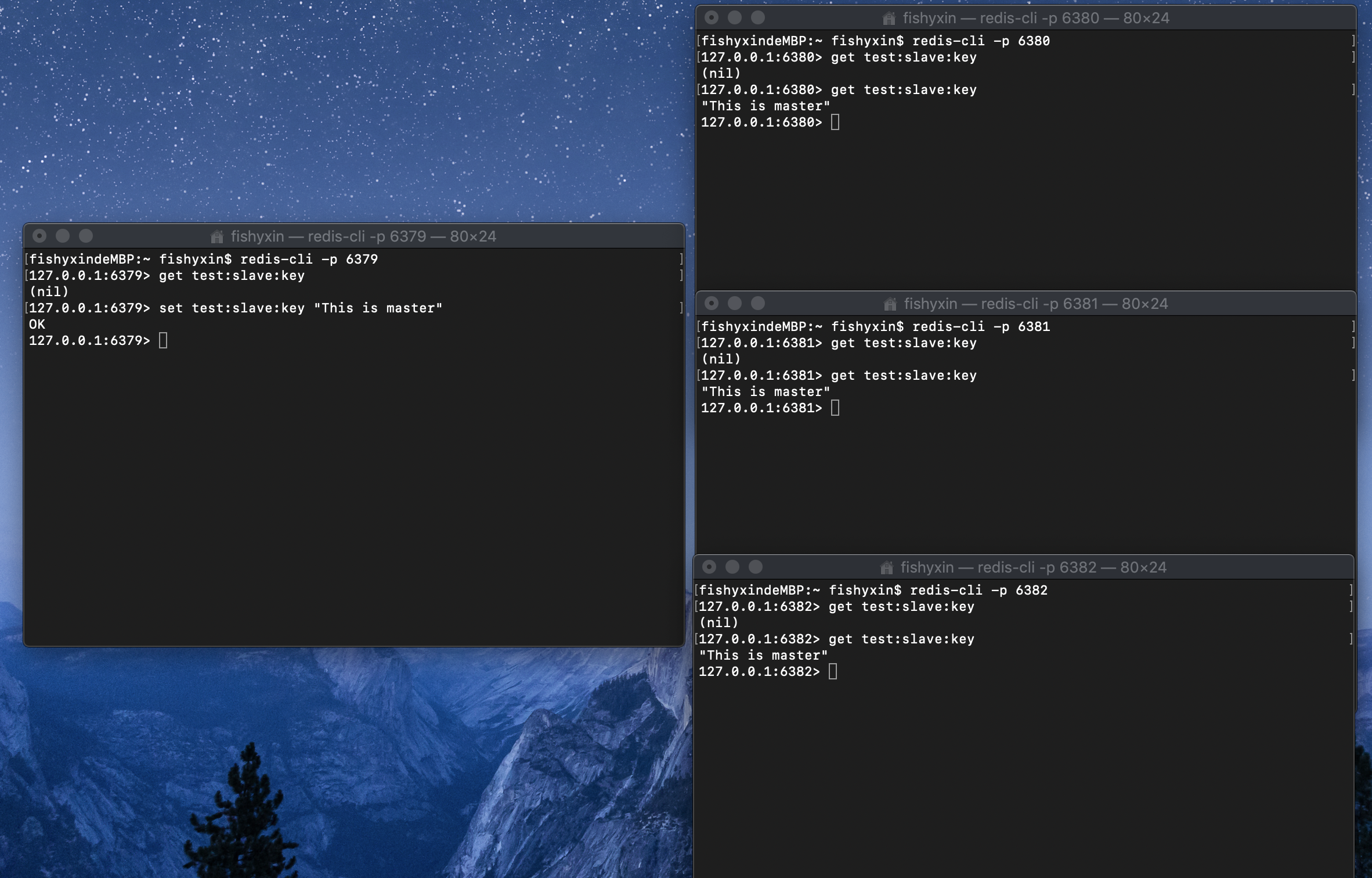Viewport: 1372px width, 878px height.
Task: Place cursor at 127.0.0.1:6382> prompt
Action: (833, 671)
